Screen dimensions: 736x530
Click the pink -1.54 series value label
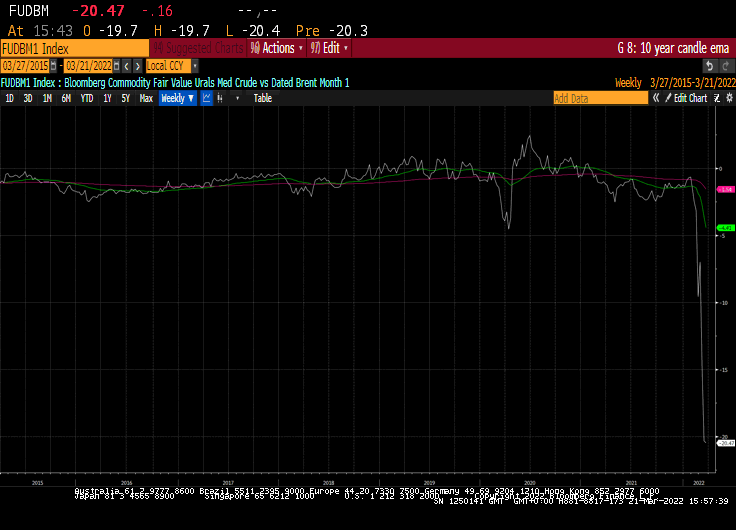point(726,189)
